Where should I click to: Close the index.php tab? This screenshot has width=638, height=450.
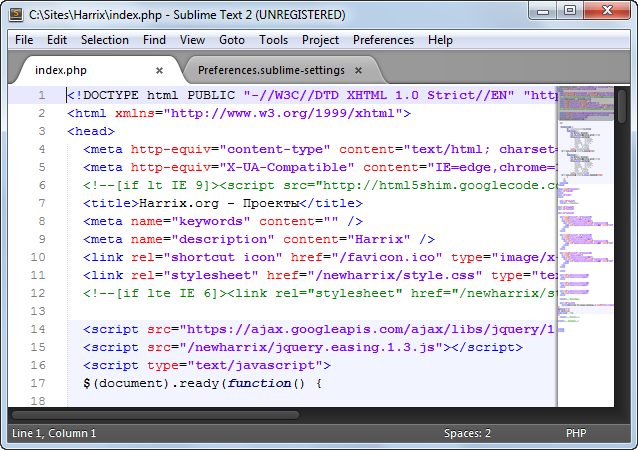[160, 70]
